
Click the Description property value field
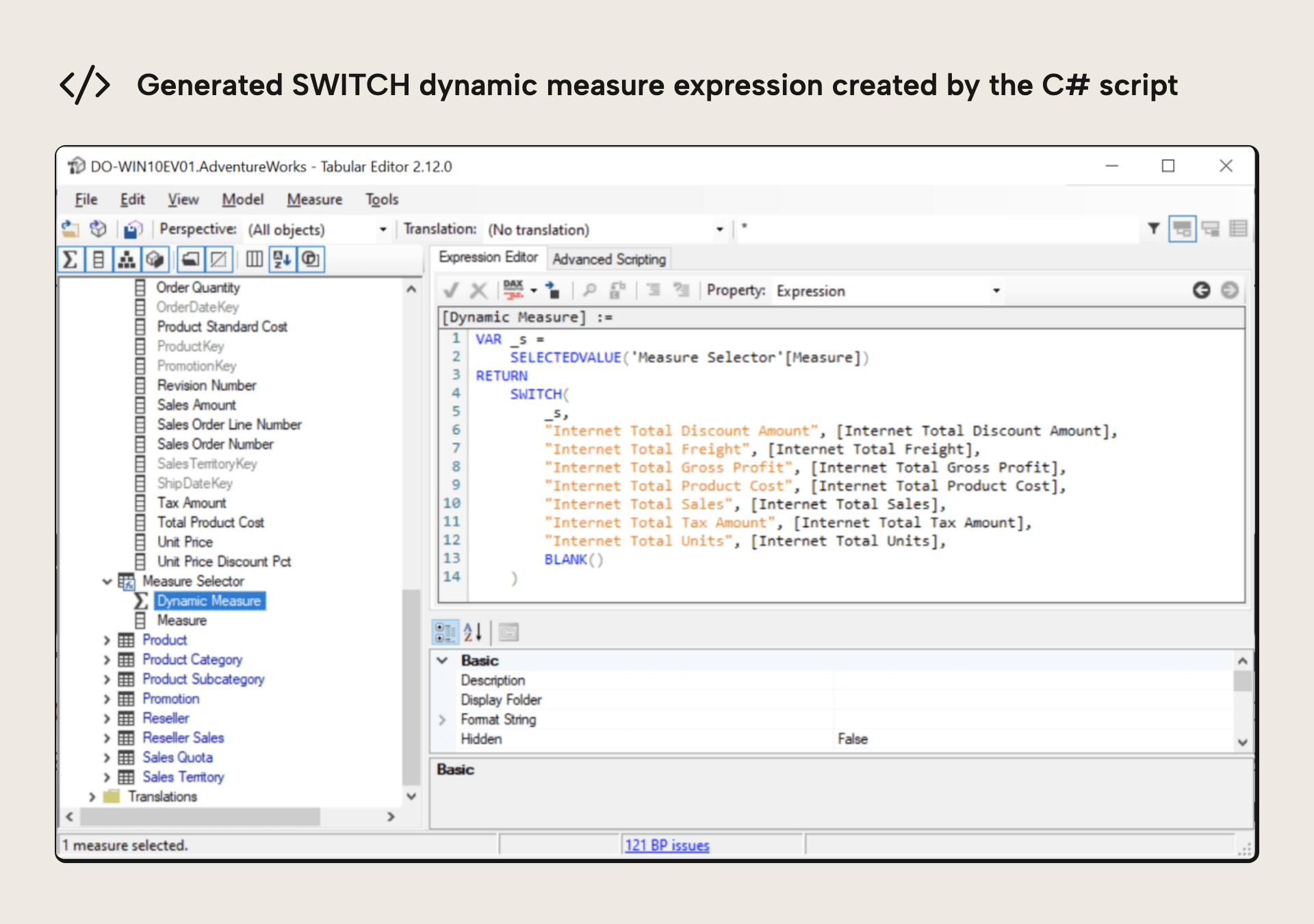[1033, 680]
